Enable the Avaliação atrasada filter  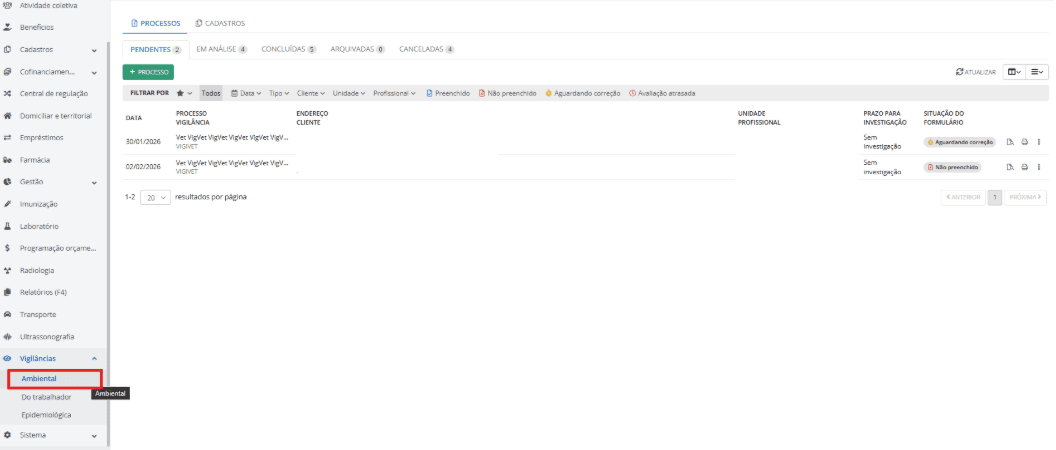(x=661, y=93)
